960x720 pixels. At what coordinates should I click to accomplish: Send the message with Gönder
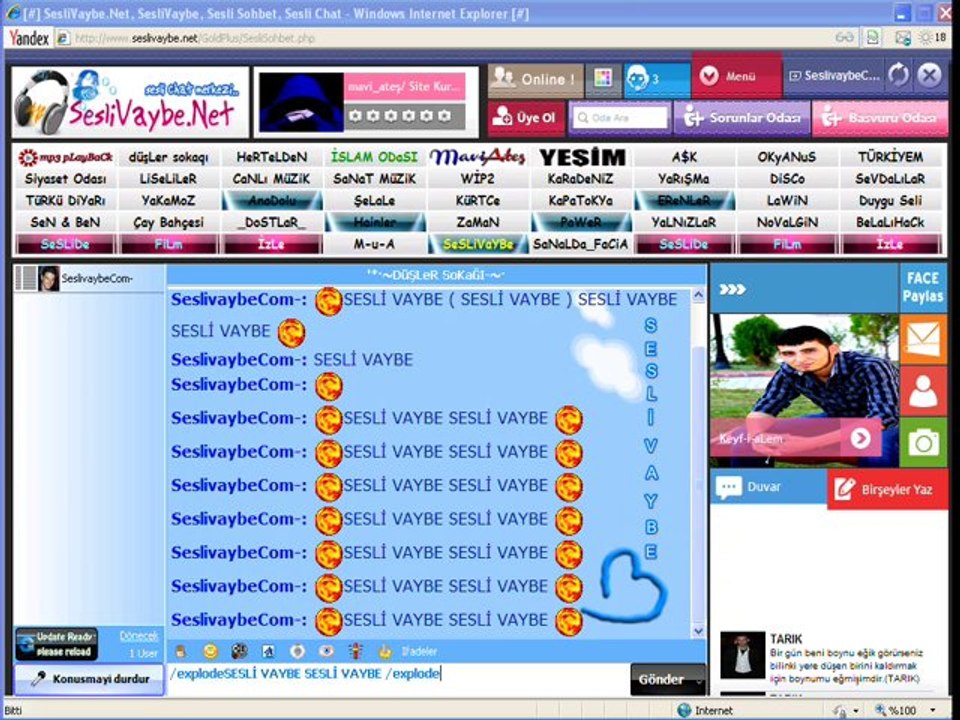coord(667,680)
